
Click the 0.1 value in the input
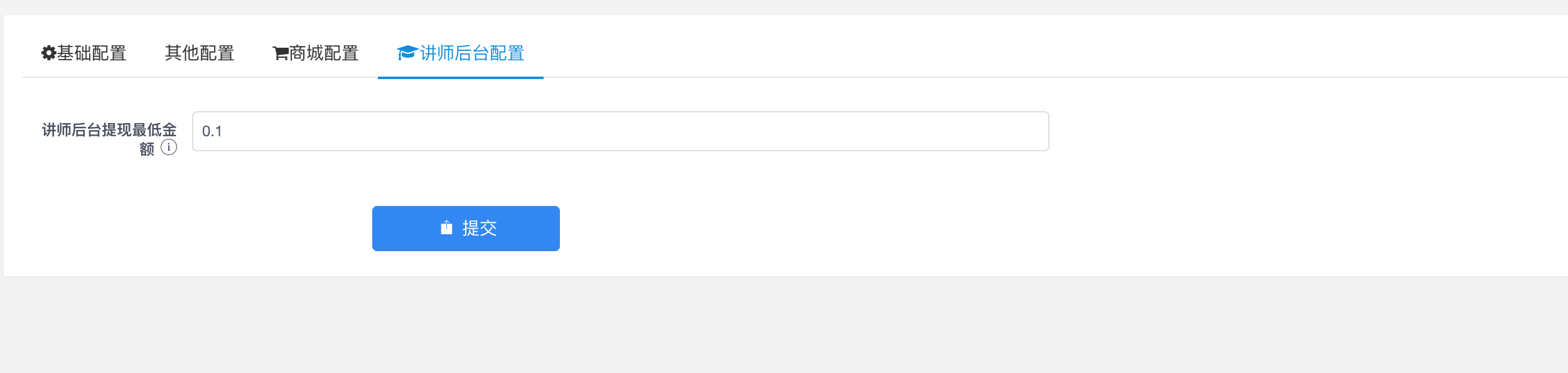click(212, 131)
